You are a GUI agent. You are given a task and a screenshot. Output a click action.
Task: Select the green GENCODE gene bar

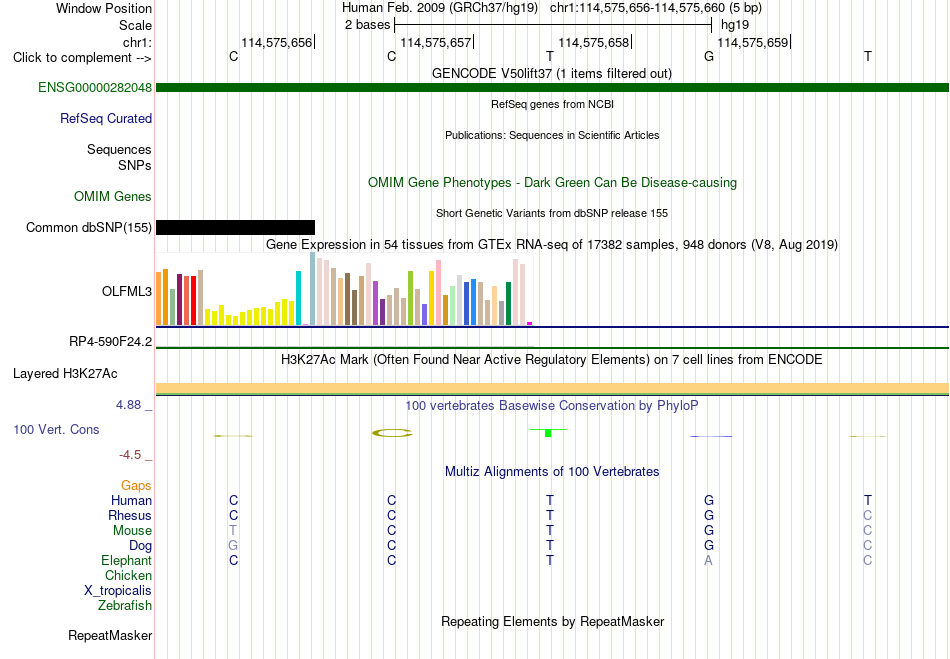point(552,87)
